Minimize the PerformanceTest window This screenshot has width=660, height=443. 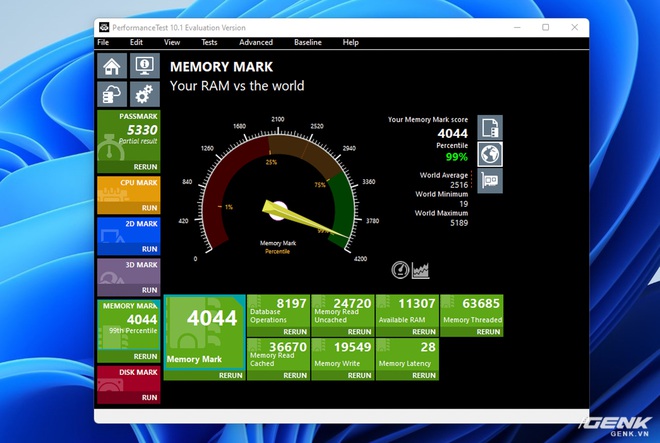[x=517, y=27]
